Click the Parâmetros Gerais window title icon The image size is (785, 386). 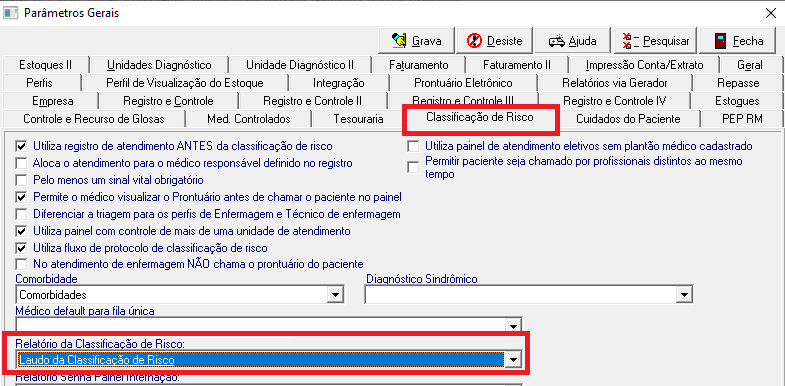point(11,13)
